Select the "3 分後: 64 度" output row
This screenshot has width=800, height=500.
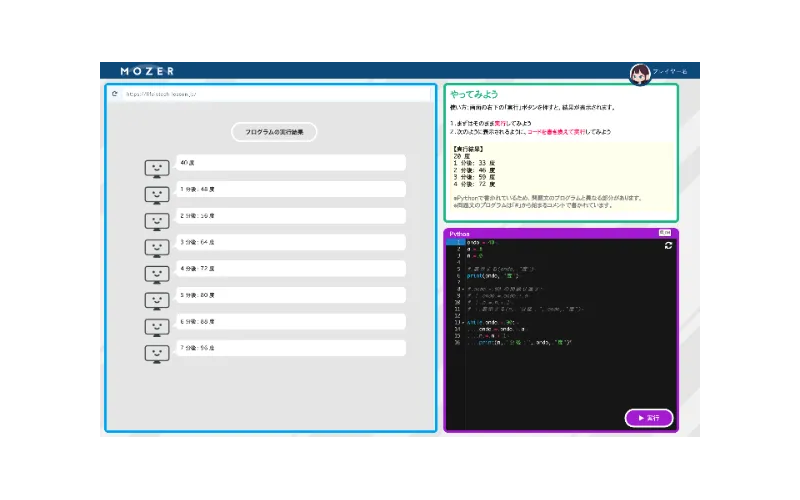pos(290,242)
